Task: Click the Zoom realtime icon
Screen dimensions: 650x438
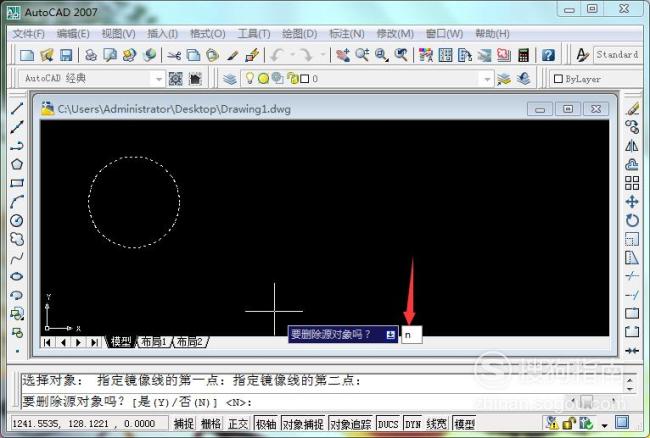Action: point(362,55)
